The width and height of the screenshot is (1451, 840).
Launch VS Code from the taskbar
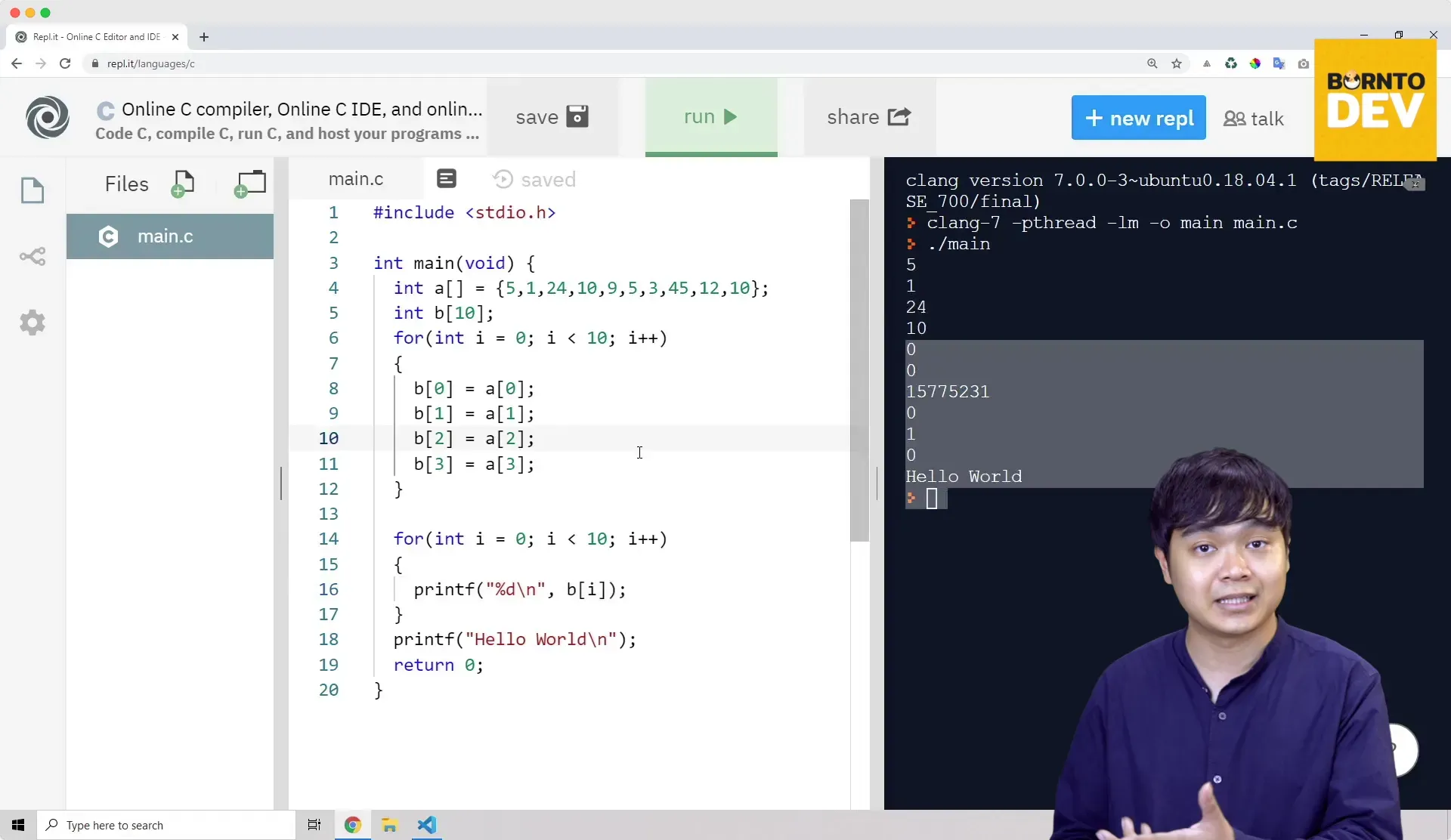click(x=427, y=825)
